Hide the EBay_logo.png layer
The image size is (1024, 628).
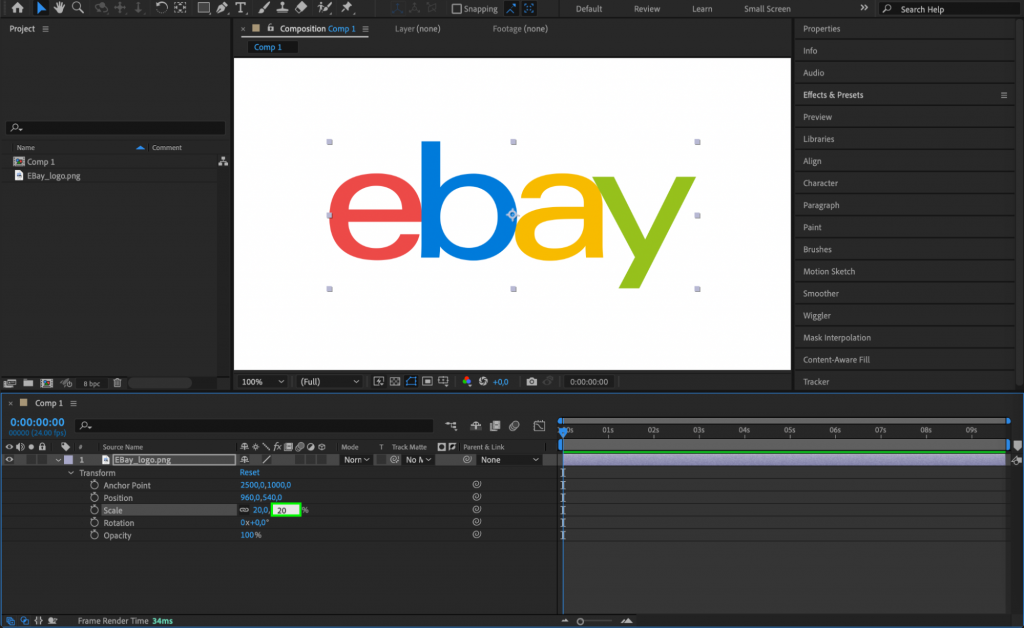[x=10, y=459]
